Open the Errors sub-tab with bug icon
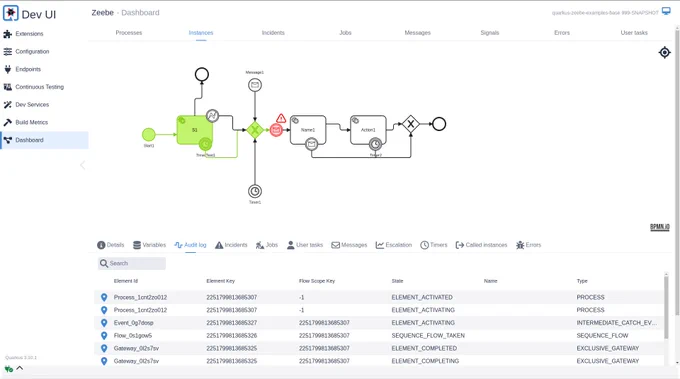 (529, 245)
